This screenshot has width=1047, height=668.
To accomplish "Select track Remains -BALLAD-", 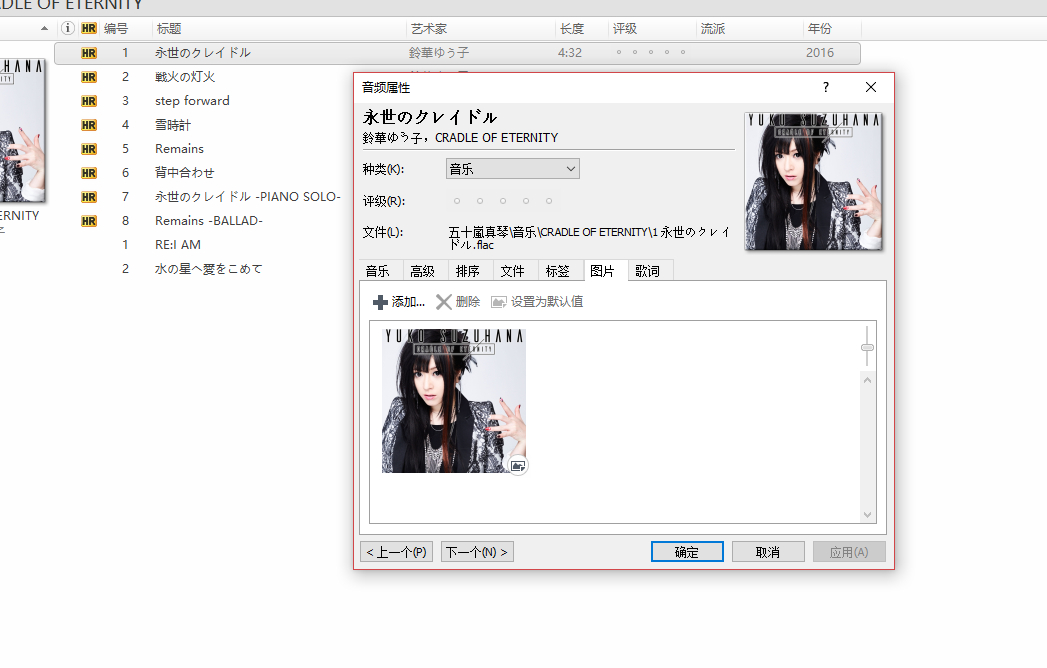I will coord(209,221).
